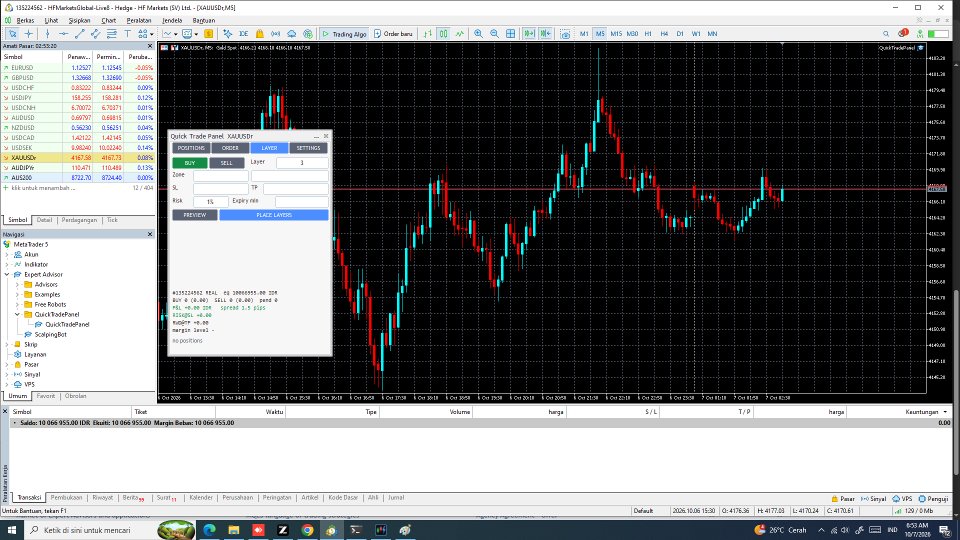Viewport: 960px width, 540px height.
Task: Toggle chart auto-scroll to latest bar
Action: (529, 34)
